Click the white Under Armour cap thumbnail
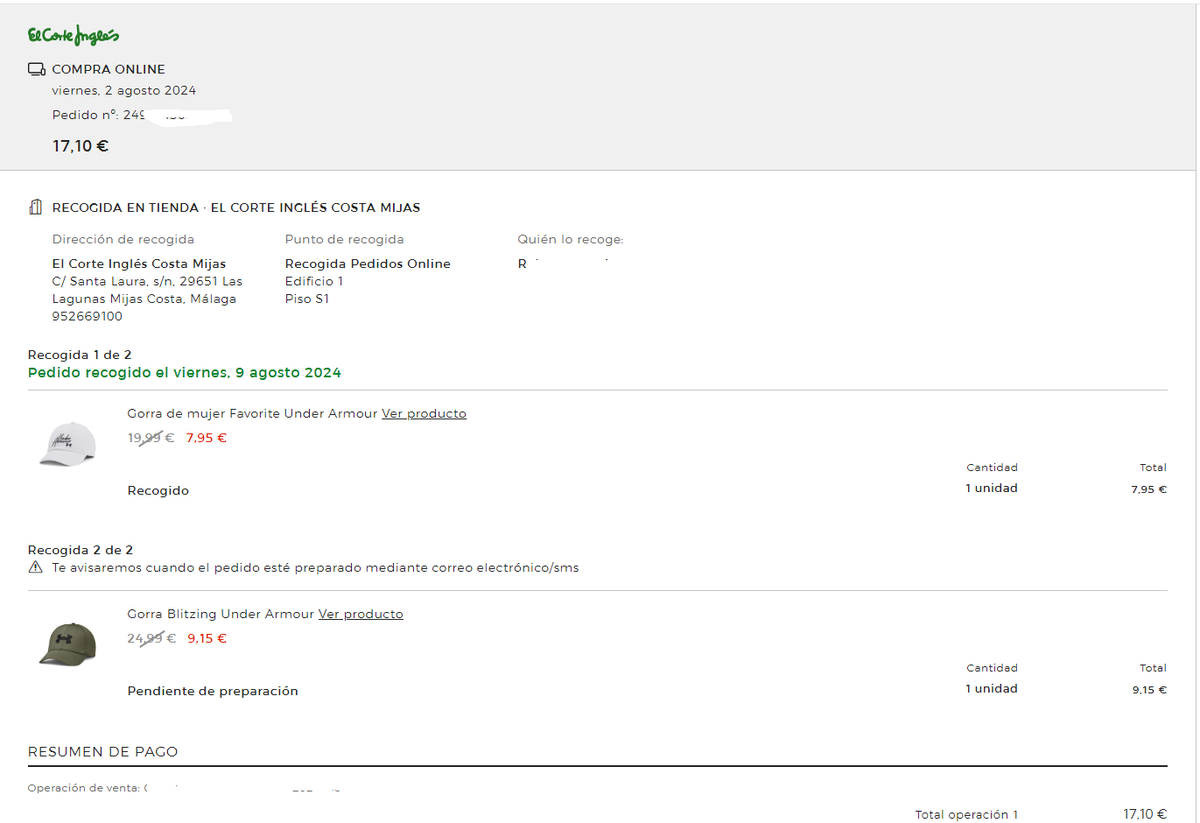The width and height of the screenshot is (1200, 823). pos(67,443)
